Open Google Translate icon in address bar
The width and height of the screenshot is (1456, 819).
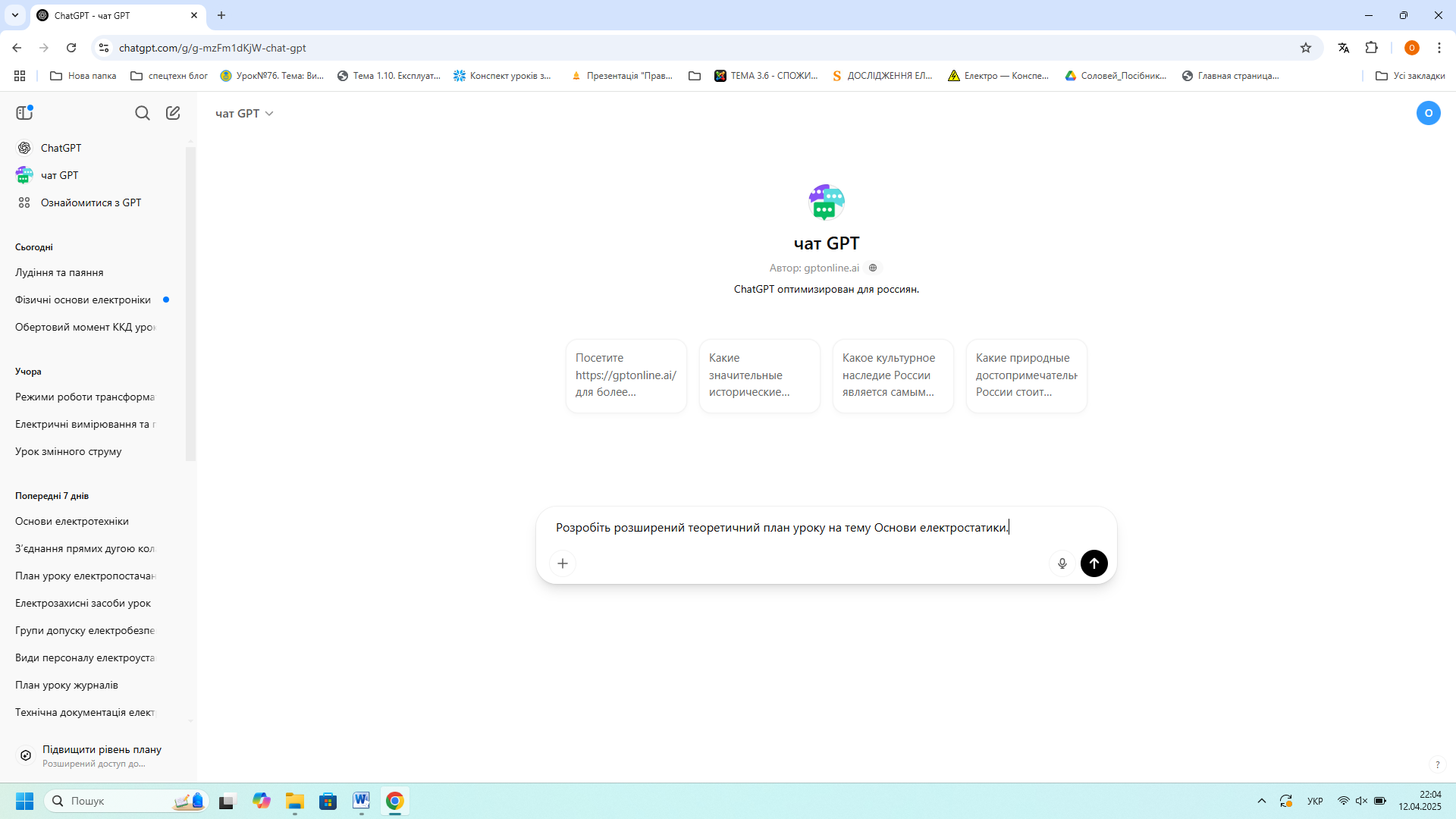pos(1344,48)
